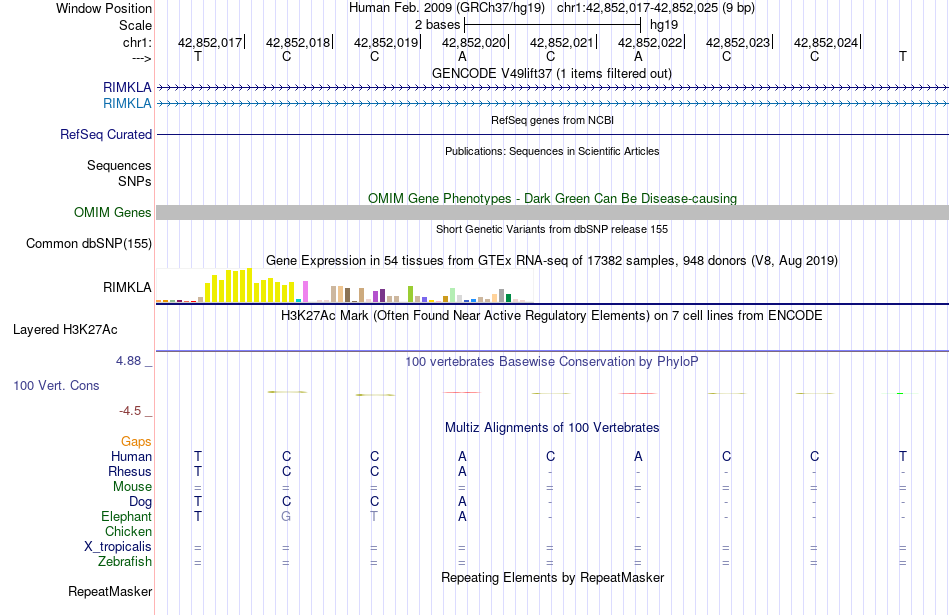Select the Dog species label
The height and width of the screenshot is (615, 950).
[140, 502]
